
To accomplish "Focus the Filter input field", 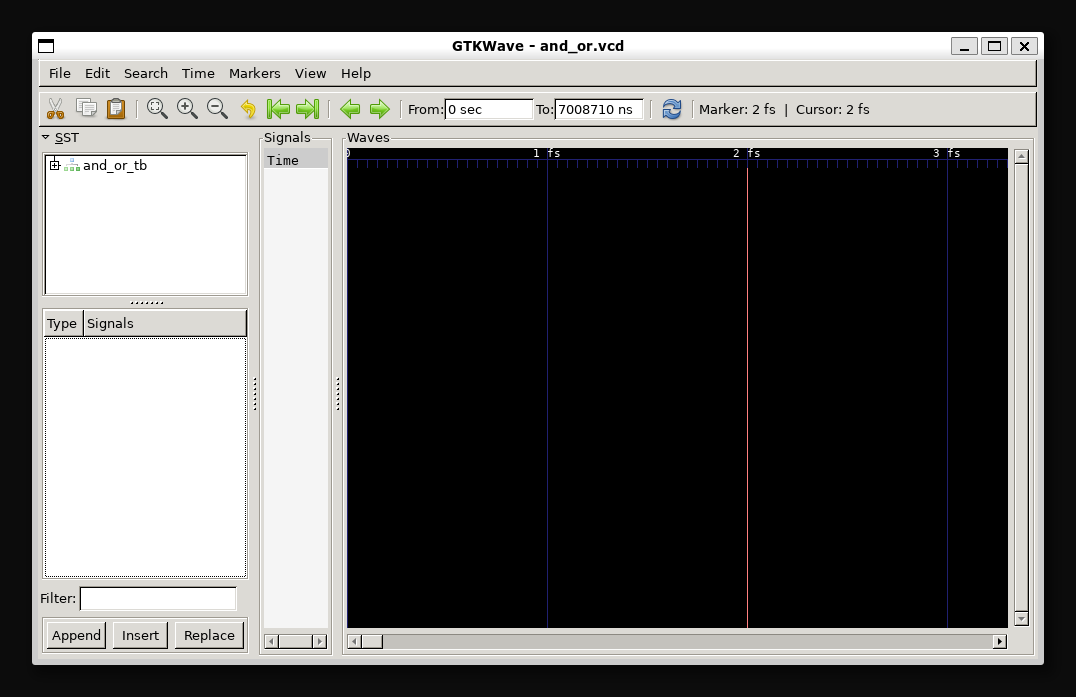I will pos(158,598).
